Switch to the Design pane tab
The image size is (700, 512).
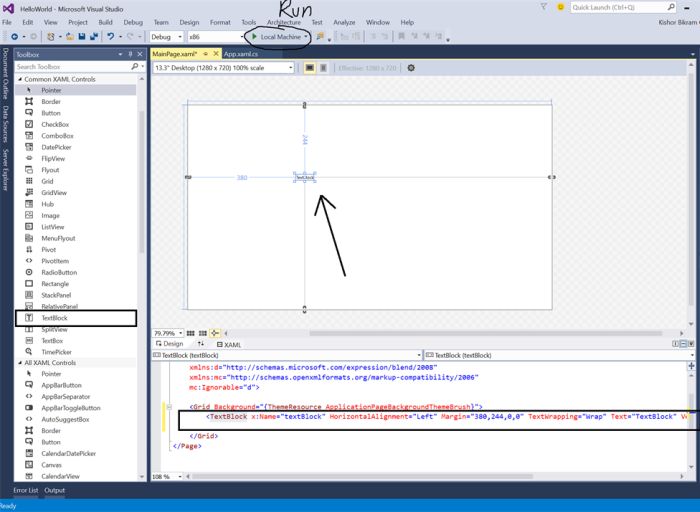pyautogui.click(x=169, y=344)
